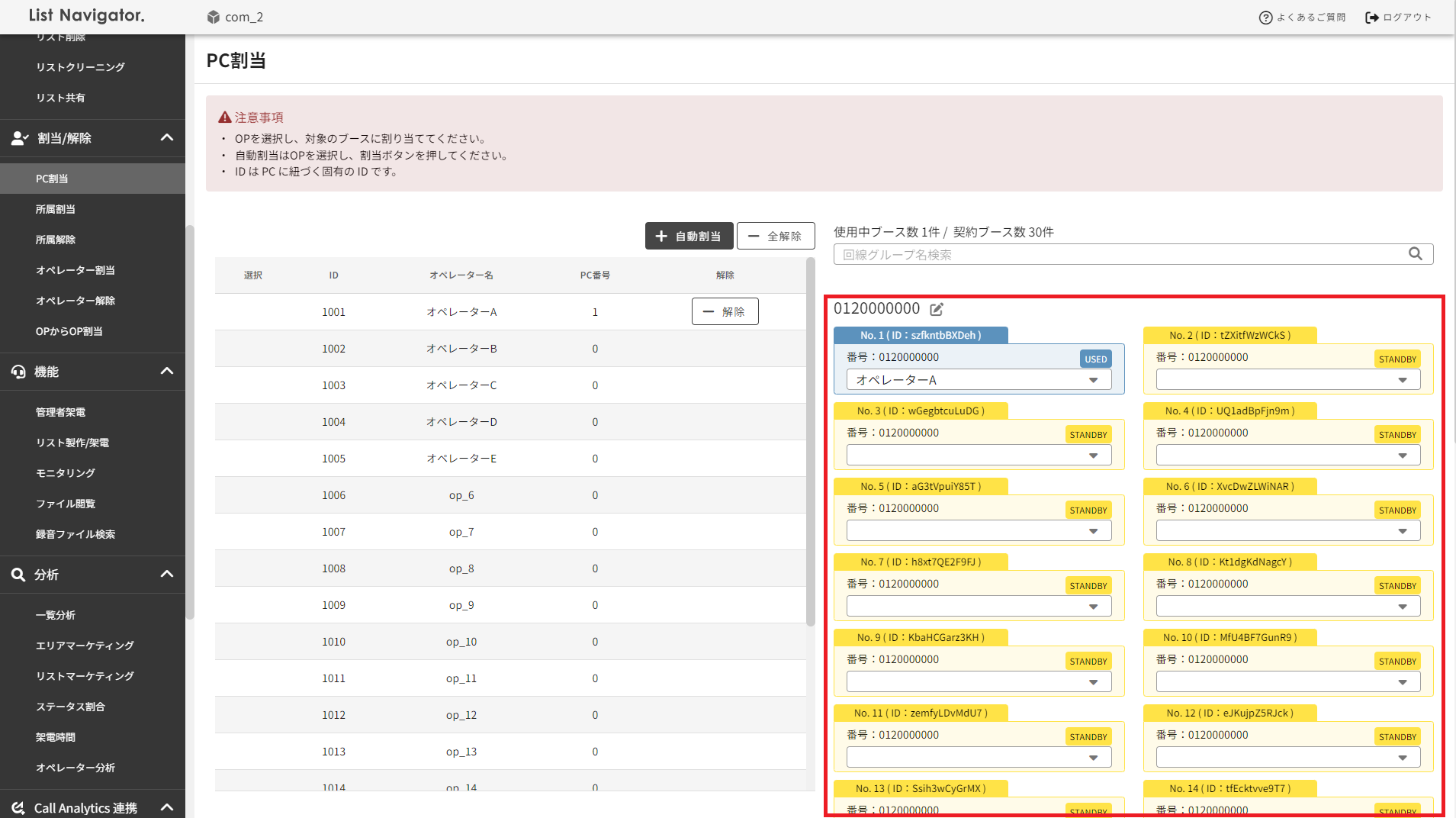Viewport: 1456px width, 818px height.
Task: Click the List Navigator logo
Action: [x=86, y=15]
